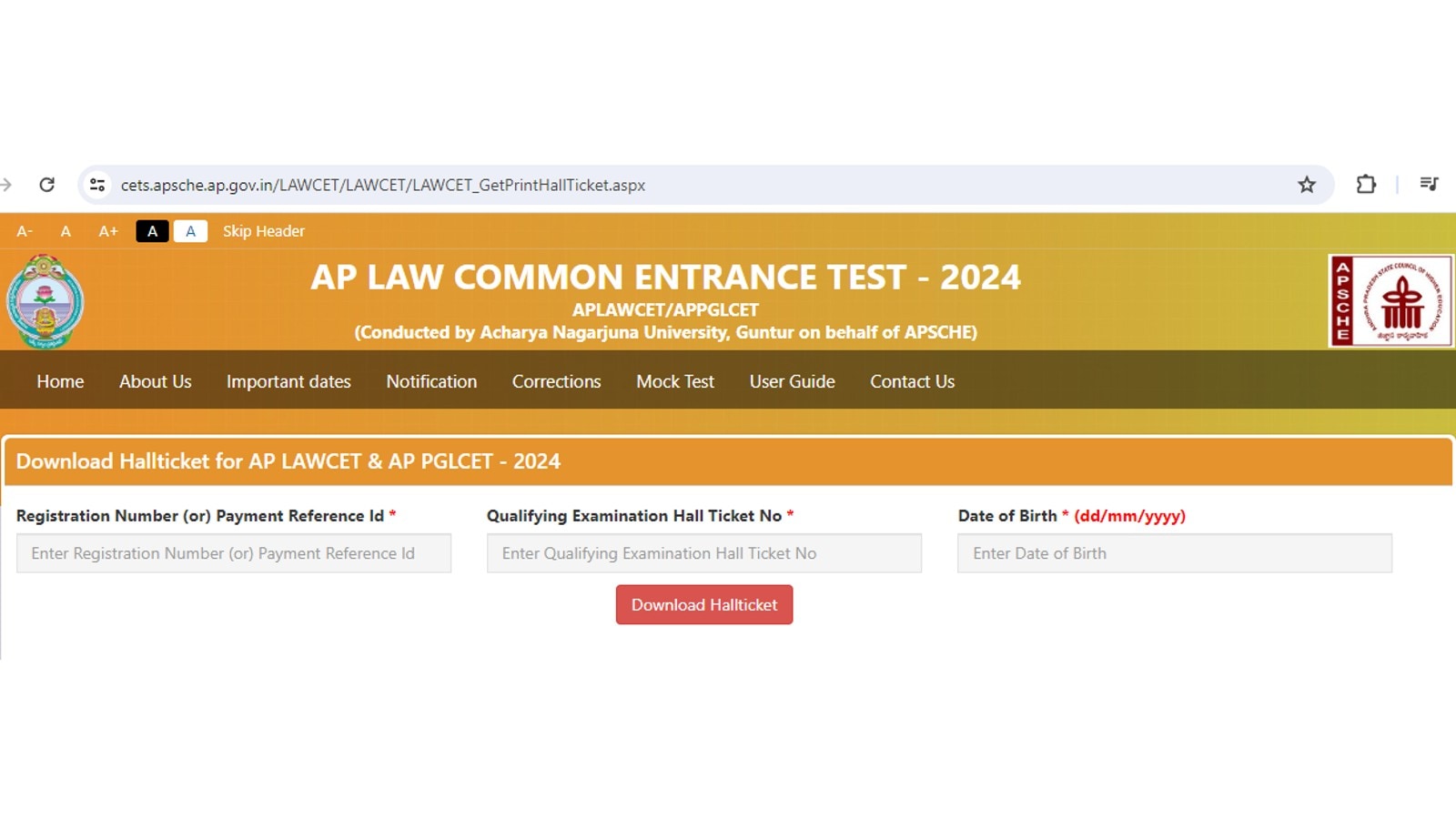Switch to black high-contrast theme swatch

point(152,231)
